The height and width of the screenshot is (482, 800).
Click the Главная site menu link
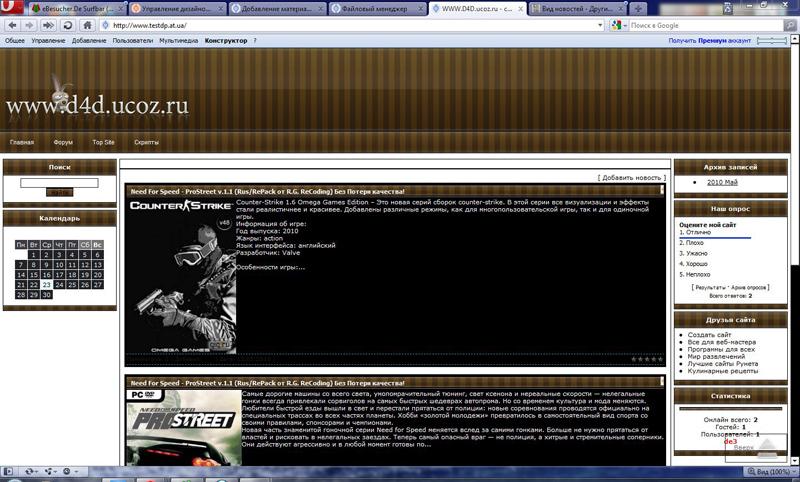click(22, 142)
